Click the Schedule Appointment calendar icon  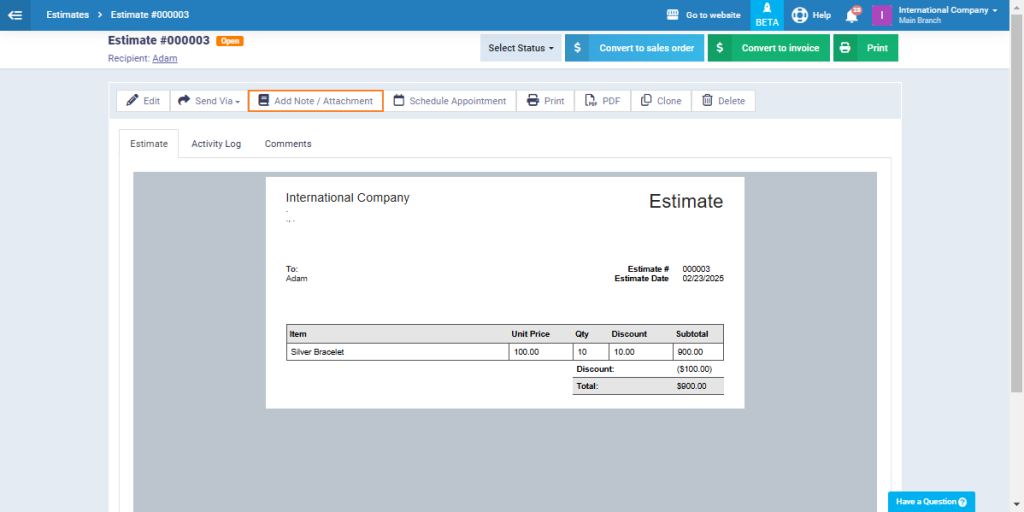[398, 101]
